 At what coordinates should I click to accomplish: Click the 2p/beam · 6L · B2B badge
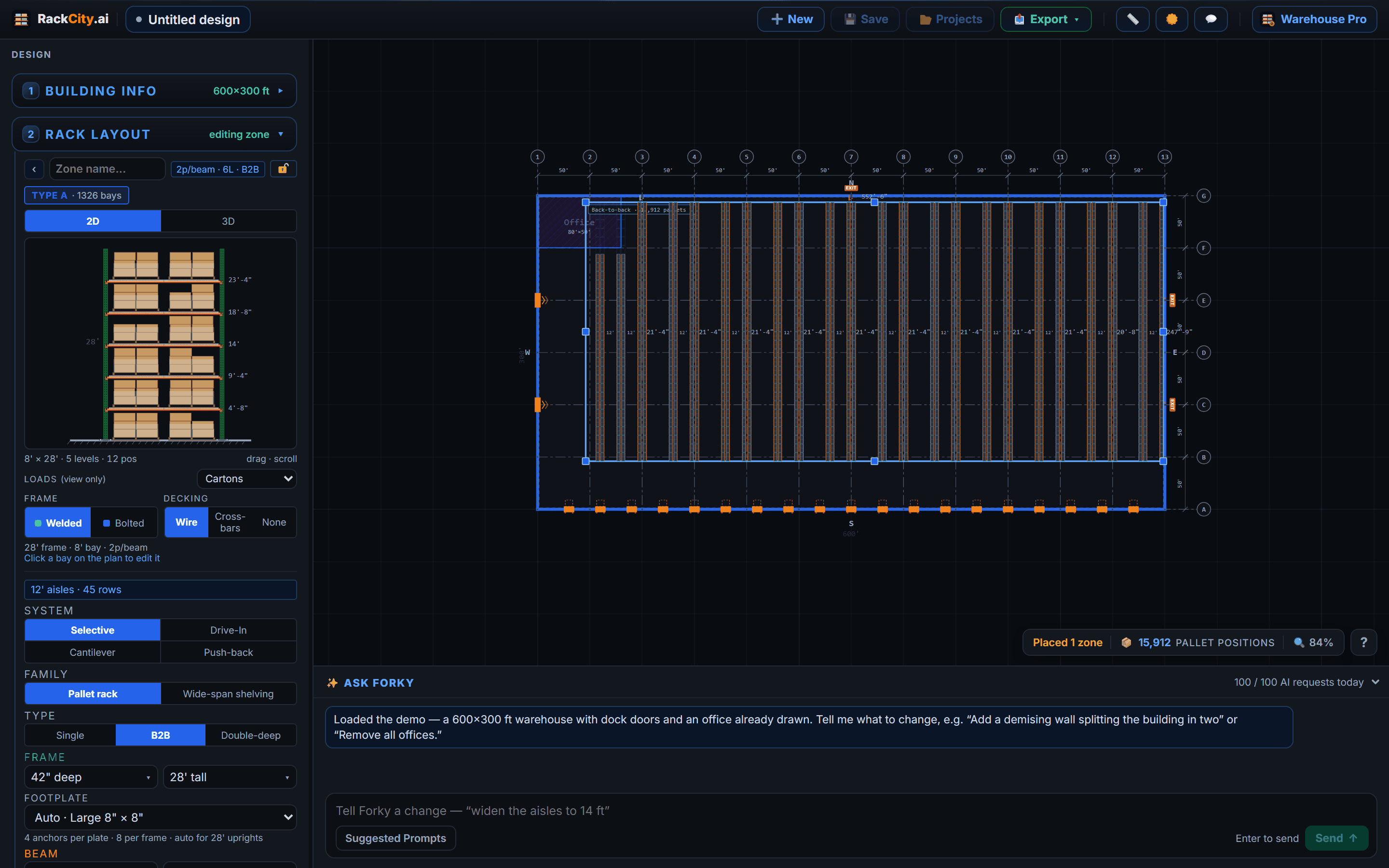218,169
